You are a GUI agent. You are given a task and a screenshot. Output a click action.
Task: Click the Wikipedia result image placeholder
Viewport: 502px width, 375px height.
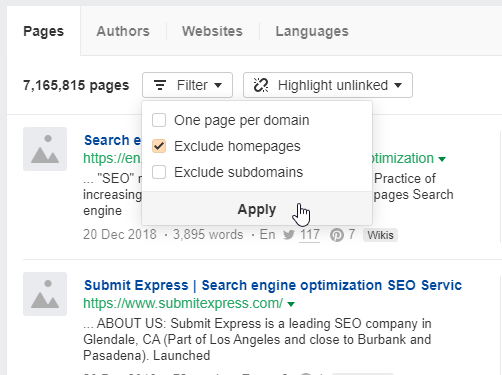[45, 149]
